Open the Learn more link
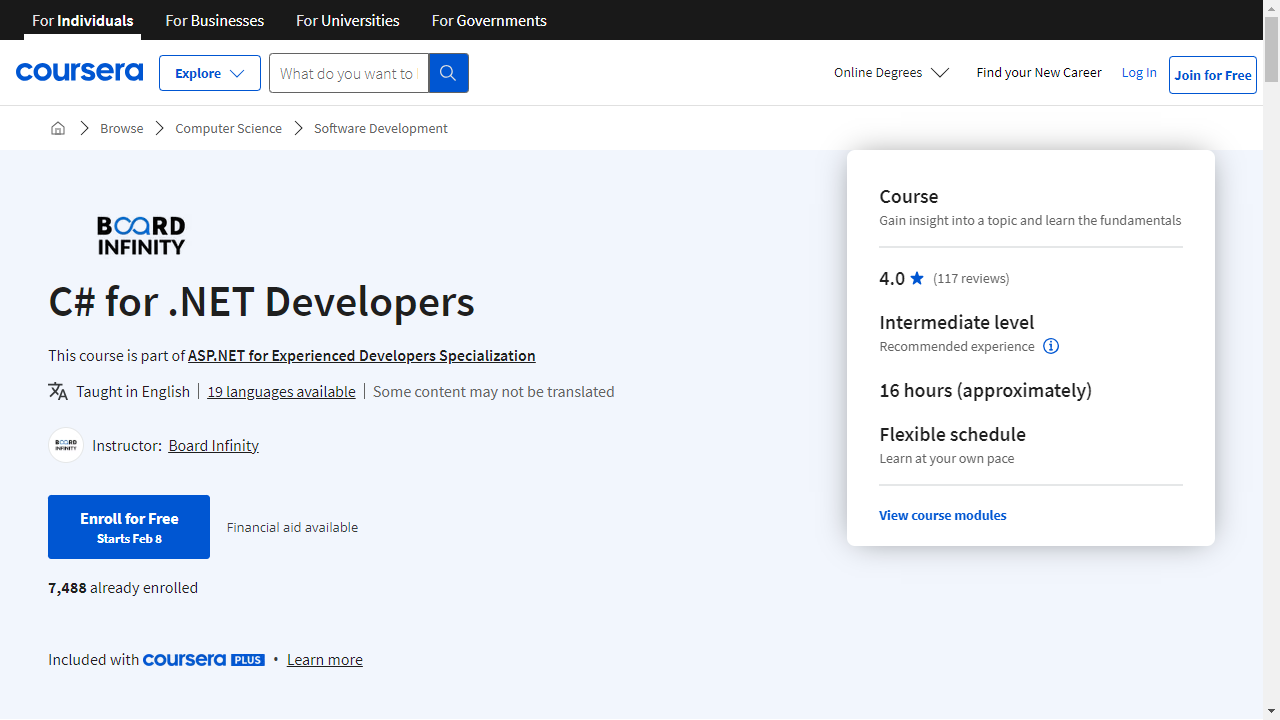Image resolution: width=1280 pixels, height=720 pixels. pyautogui.click(x=325, y=659)
